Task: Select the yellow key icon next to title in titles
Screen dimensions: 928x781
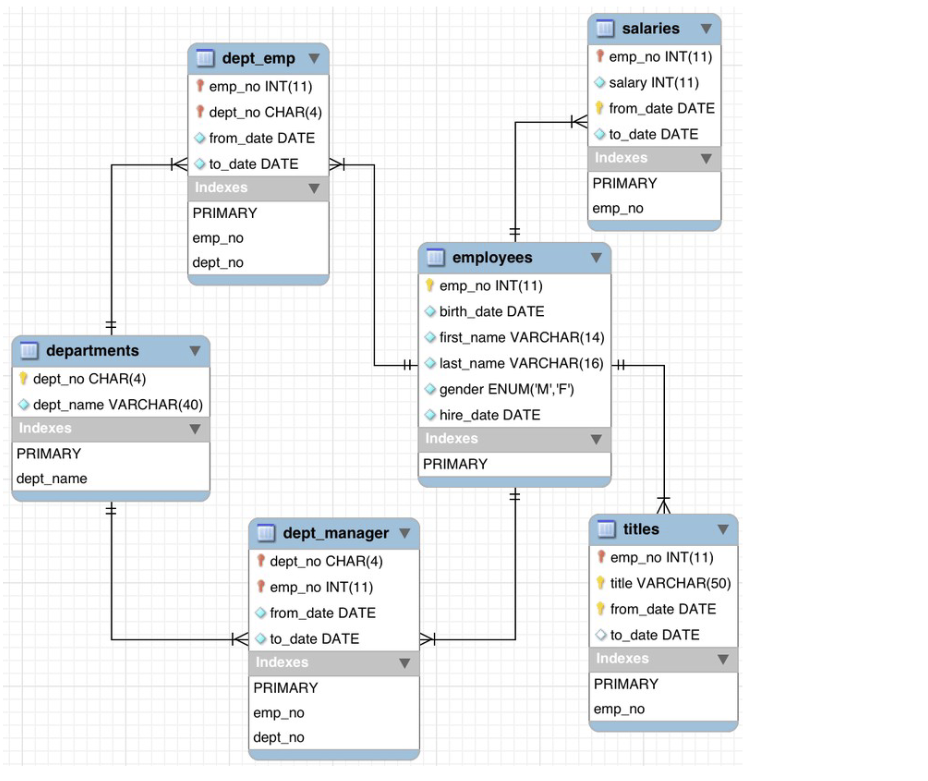Action: (601, 583)
